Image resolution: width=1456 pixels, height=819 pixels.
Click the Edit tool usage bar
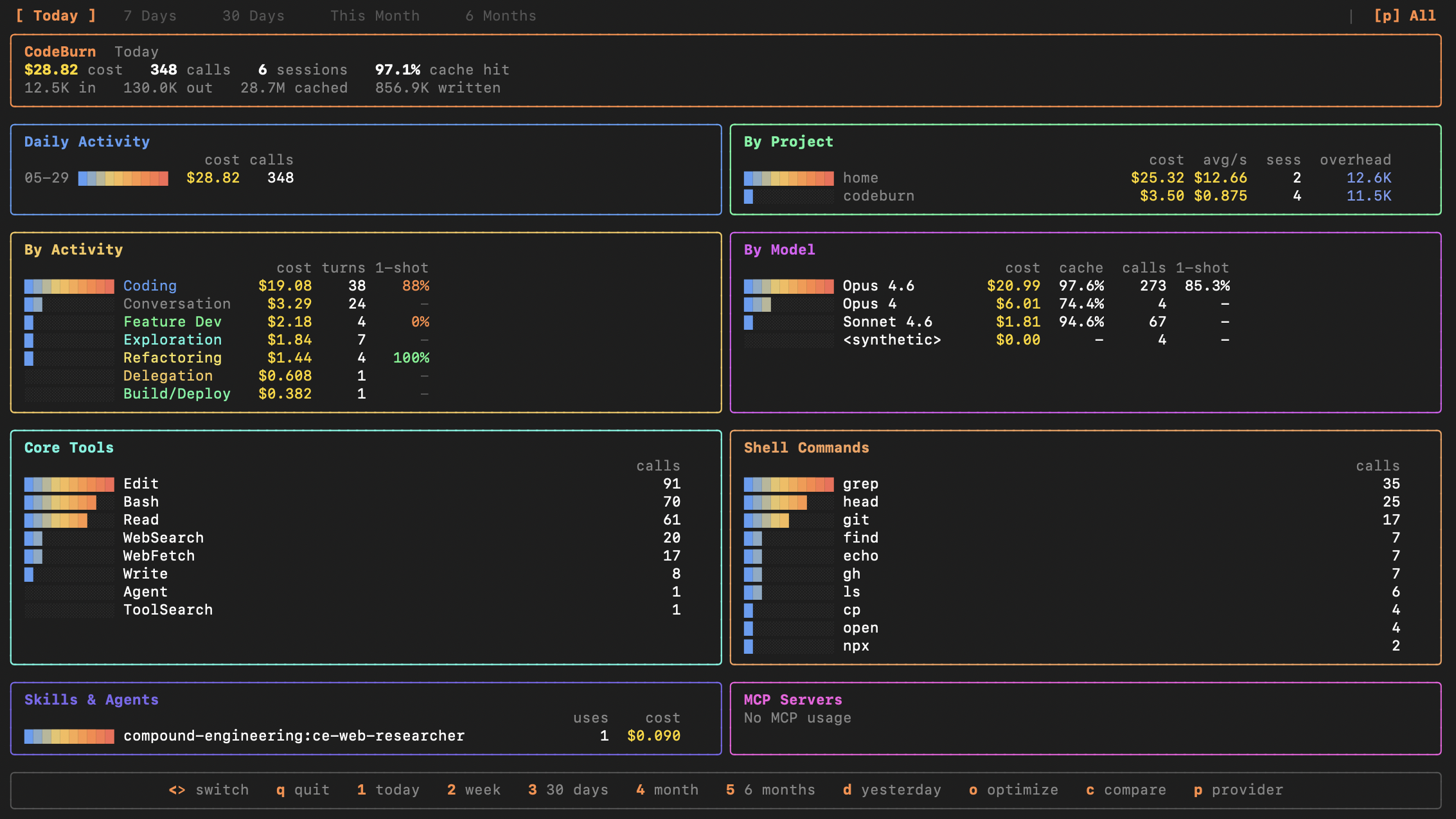[69, 484]
